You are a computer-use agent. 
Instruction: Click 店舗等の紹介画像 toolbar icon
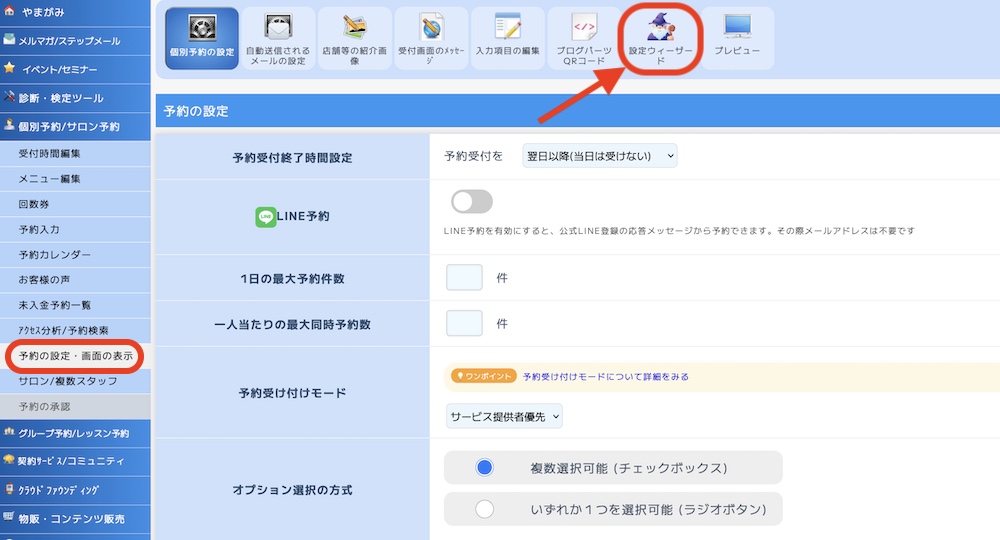tap(354, 38)
